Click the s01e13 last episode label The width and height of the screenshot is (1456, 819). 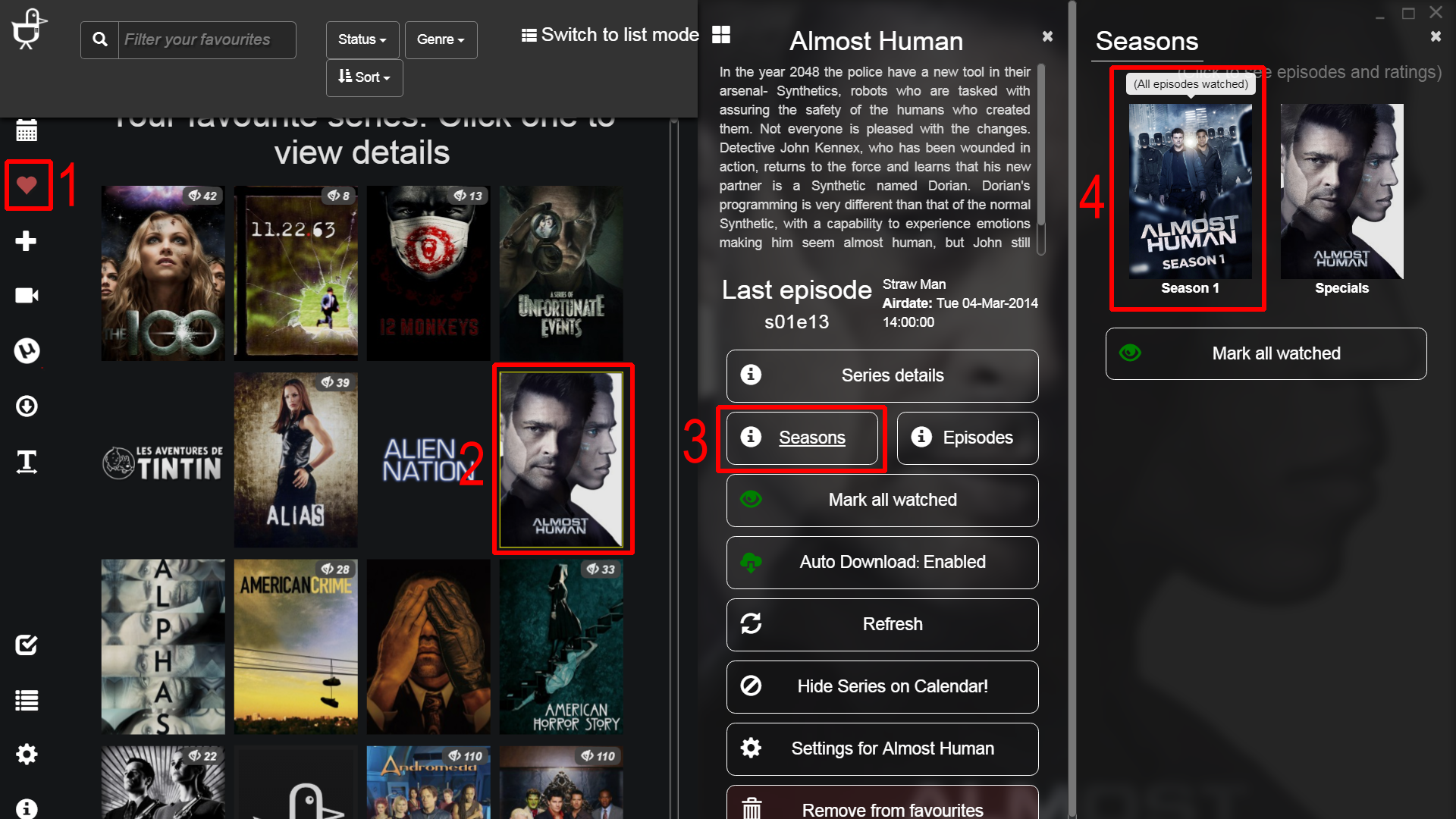click(796, 322)
